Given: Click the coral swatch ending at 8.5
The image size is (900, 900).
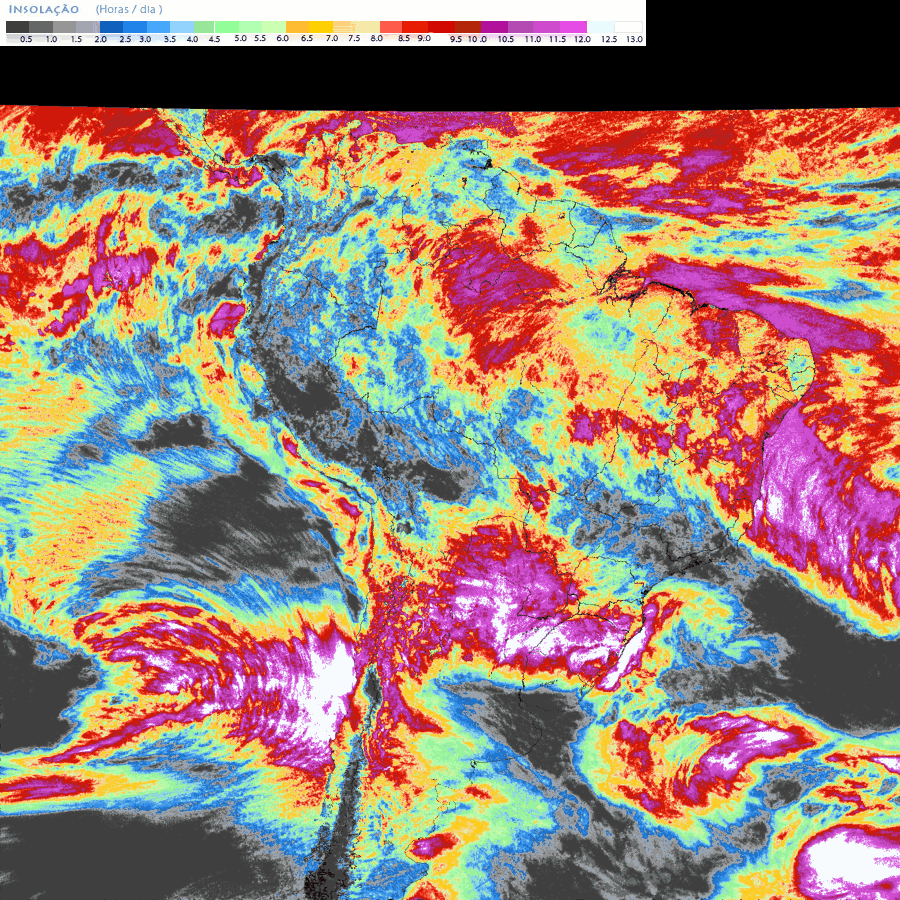Looking at the screenshot, I should click(391, 27).
